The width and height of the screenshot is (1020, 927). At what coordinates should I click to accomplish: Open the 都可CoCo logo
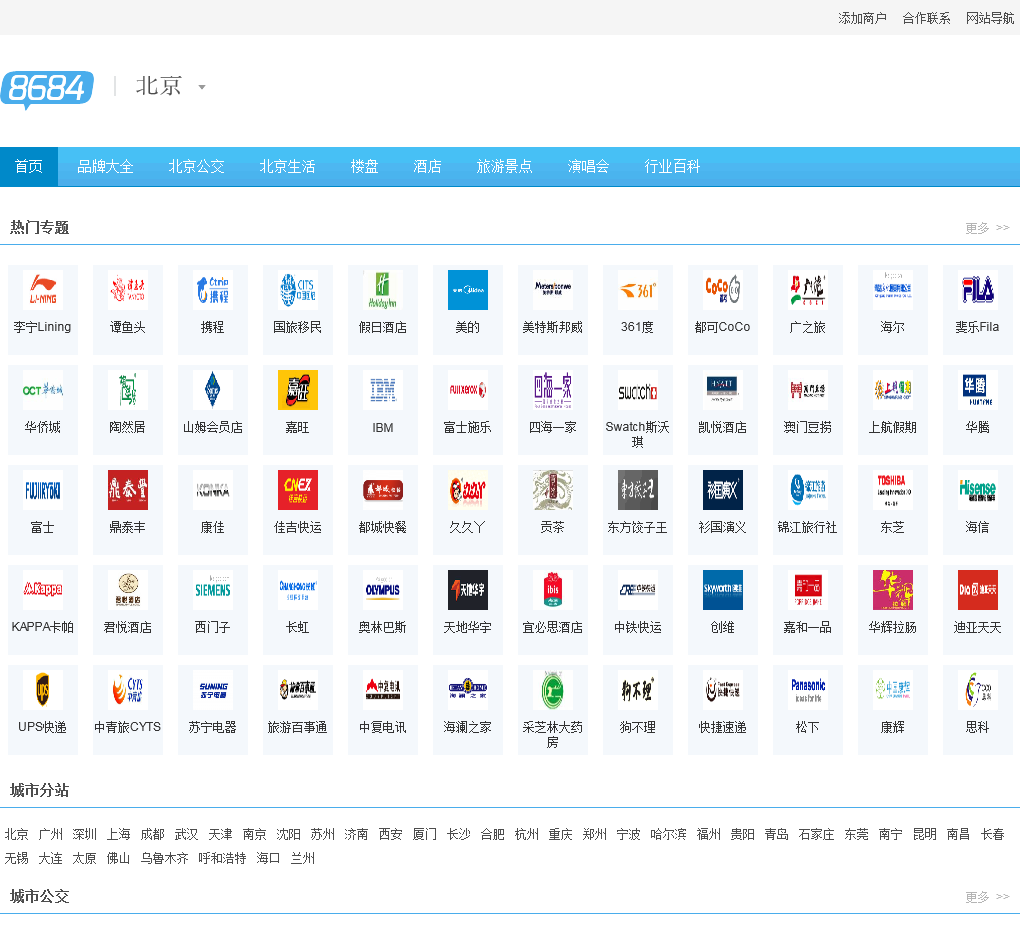tap(723, 289)
